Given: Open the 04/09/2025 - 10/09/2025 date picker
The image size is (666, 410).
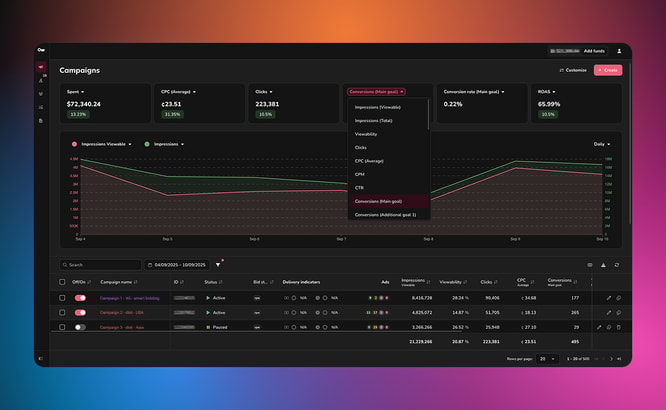Looking at the screenshot, I should click(x=176, y=265).
